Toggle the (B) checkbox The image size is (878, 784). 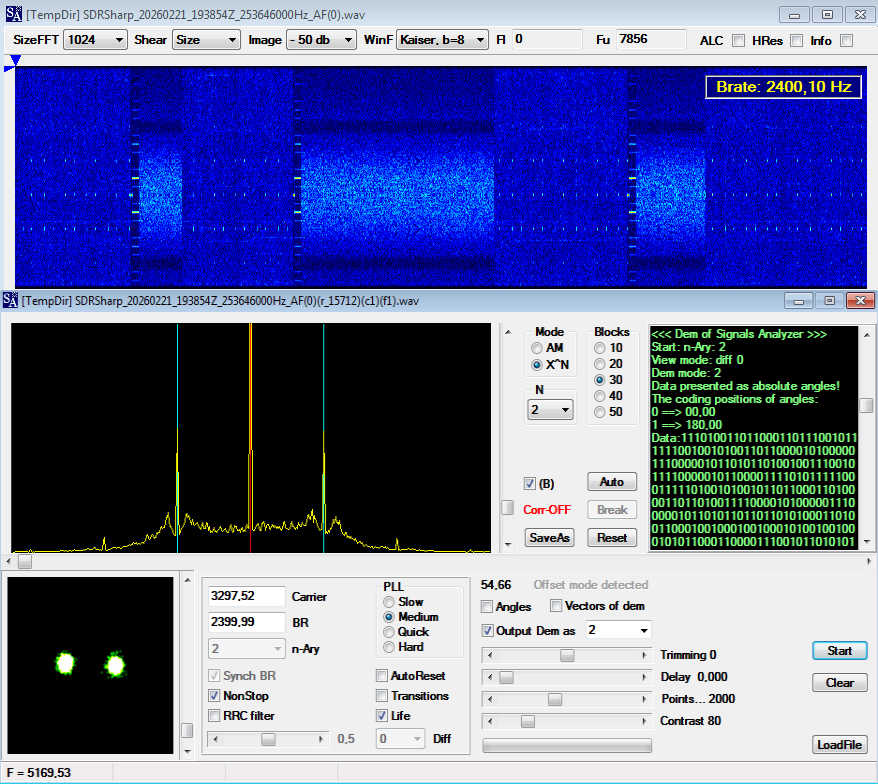(530, 483)
